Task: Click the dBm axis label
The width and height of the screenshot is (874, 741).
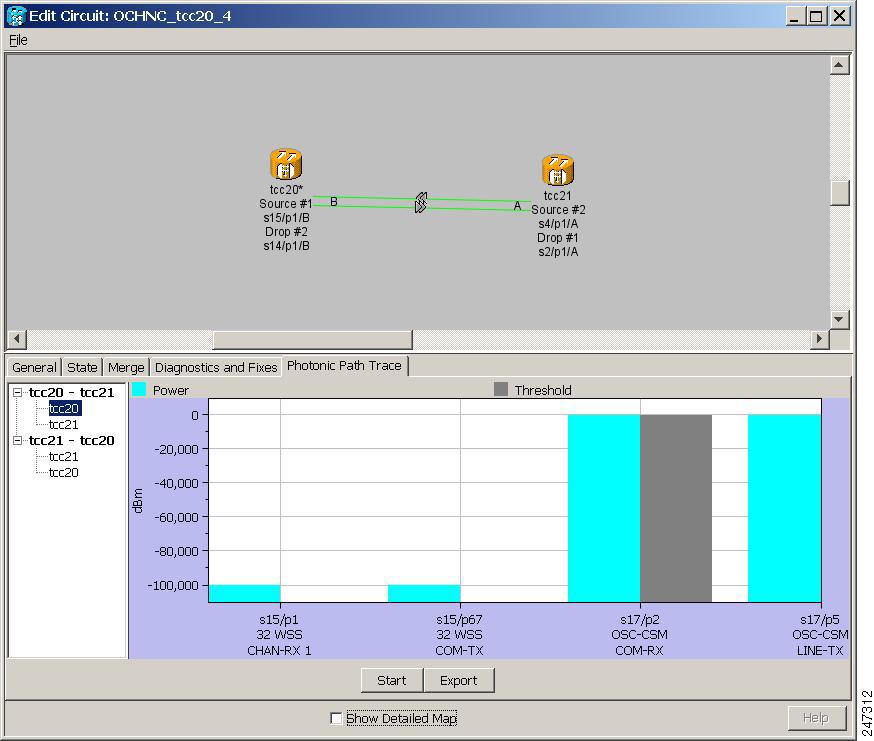Action: pos(138,500)
